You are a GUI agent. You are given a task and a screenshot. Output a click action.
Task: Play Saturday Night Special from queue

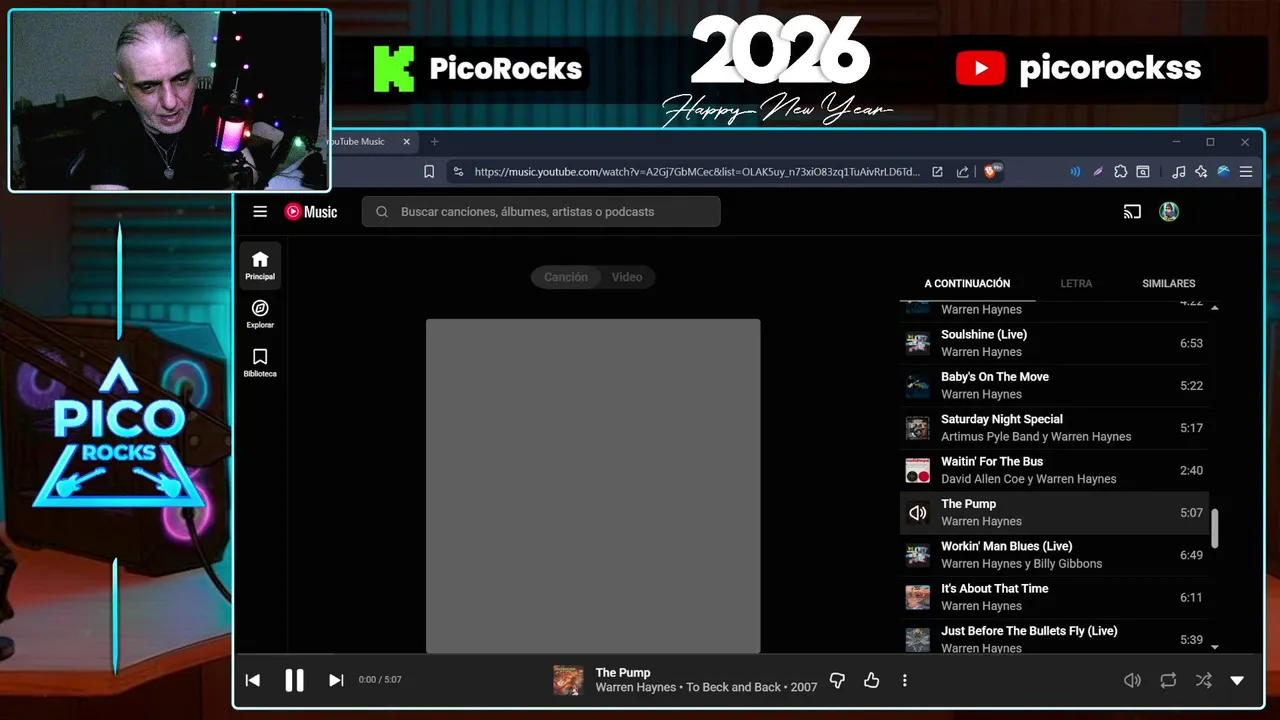coord(1055,428)
